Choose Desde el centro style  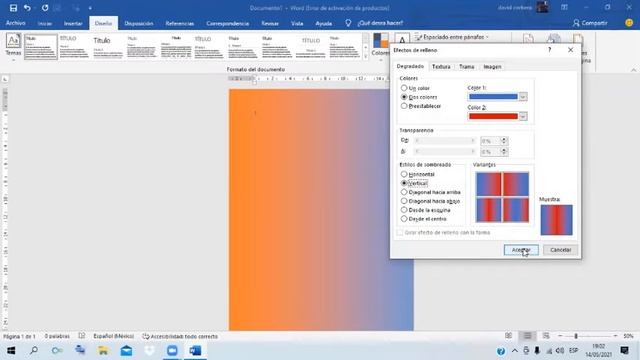404,219
